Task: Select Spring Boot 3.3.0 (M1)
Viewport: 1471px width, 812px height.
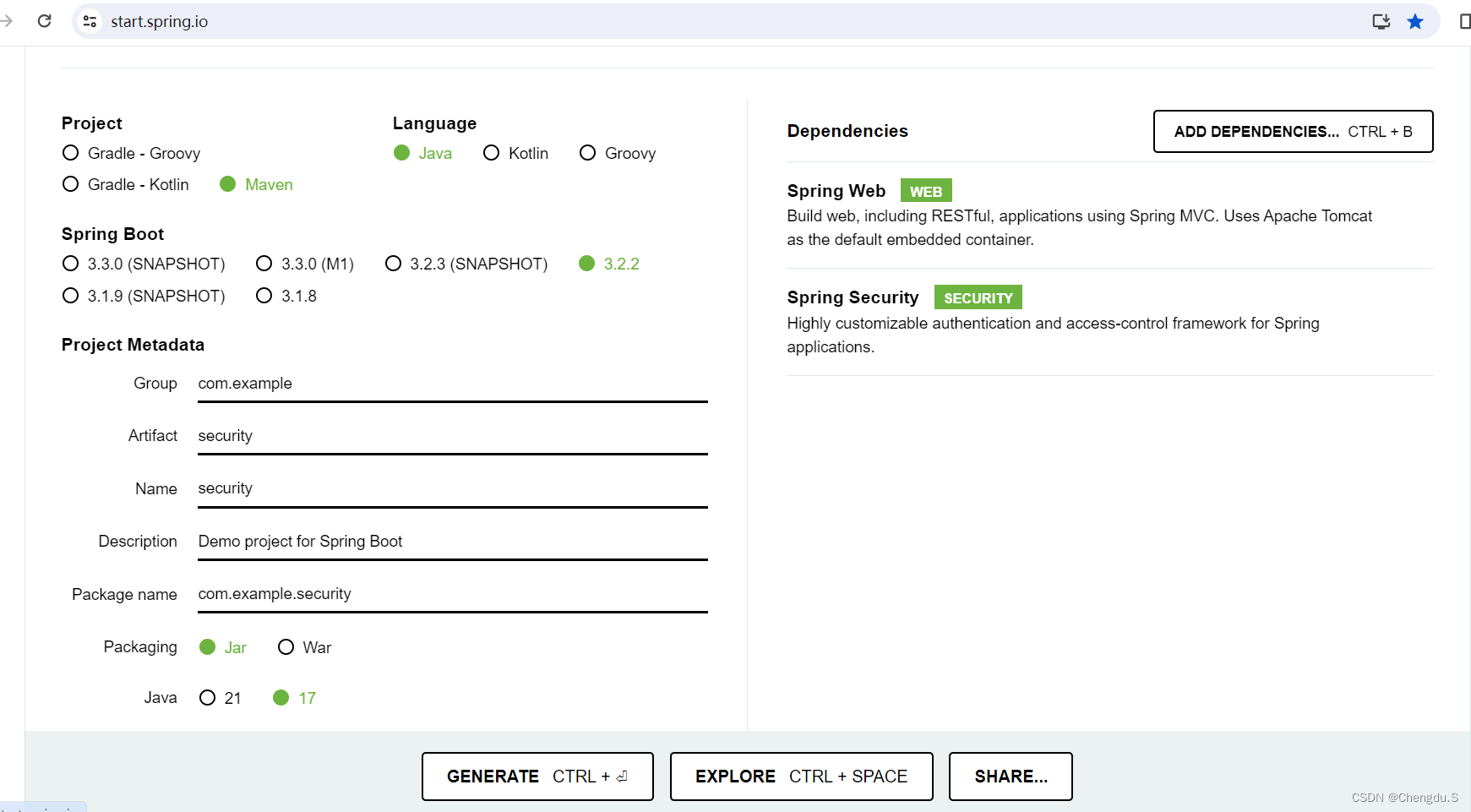Action: 305,264
